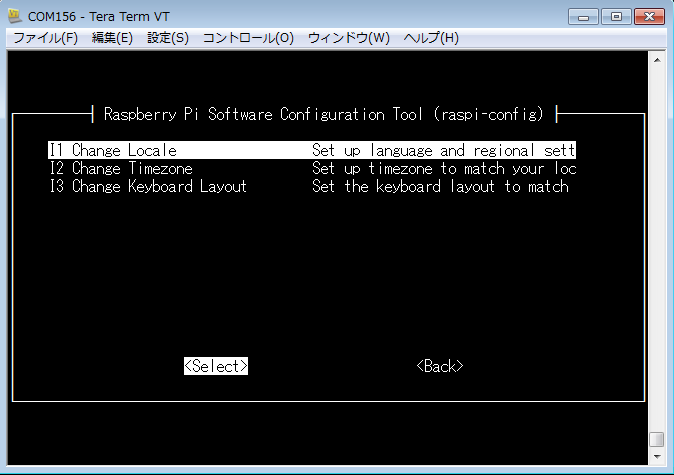The width and height of the screenshot is (674, 475).
Task: Open the 設定(S) menu
Action: (x=168, y=38)
